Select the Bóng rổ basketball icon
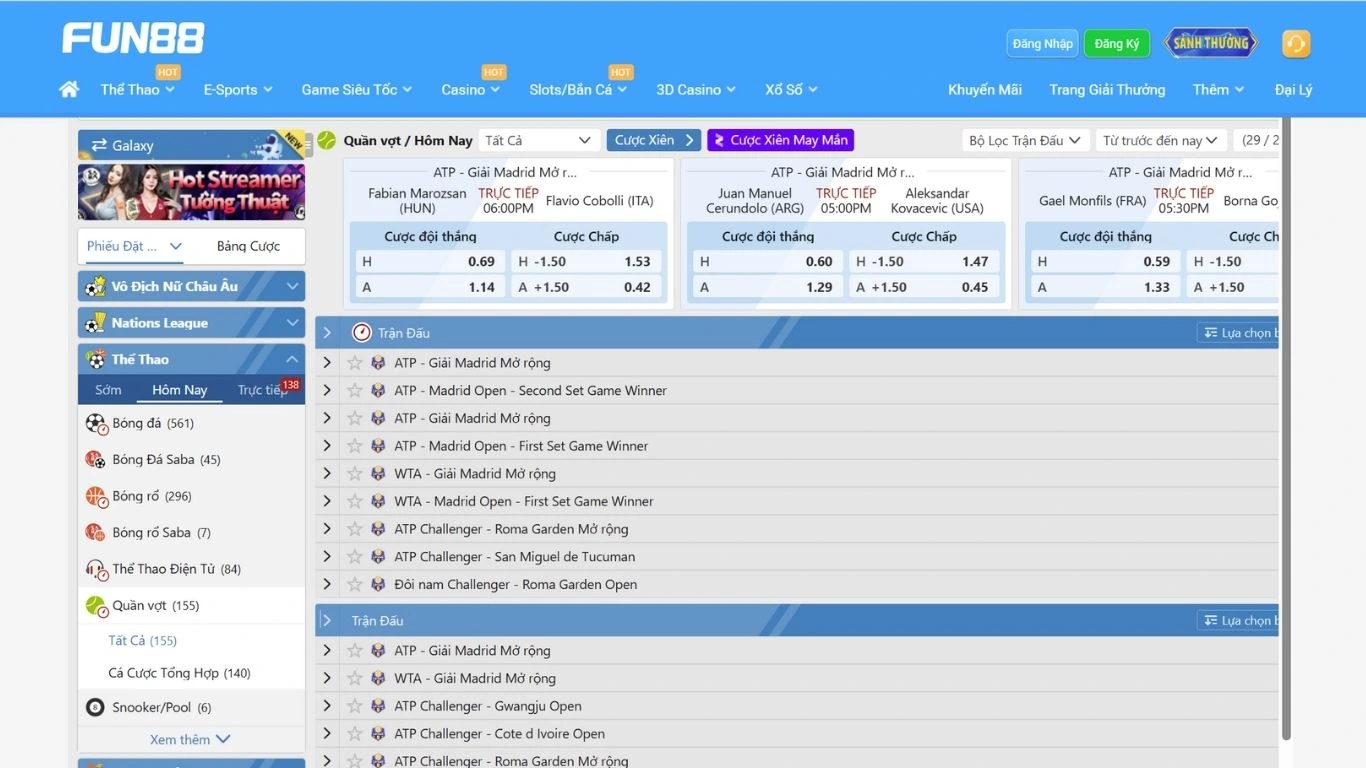The width and height of the screenshot is (1366, 768). (96, 497)
